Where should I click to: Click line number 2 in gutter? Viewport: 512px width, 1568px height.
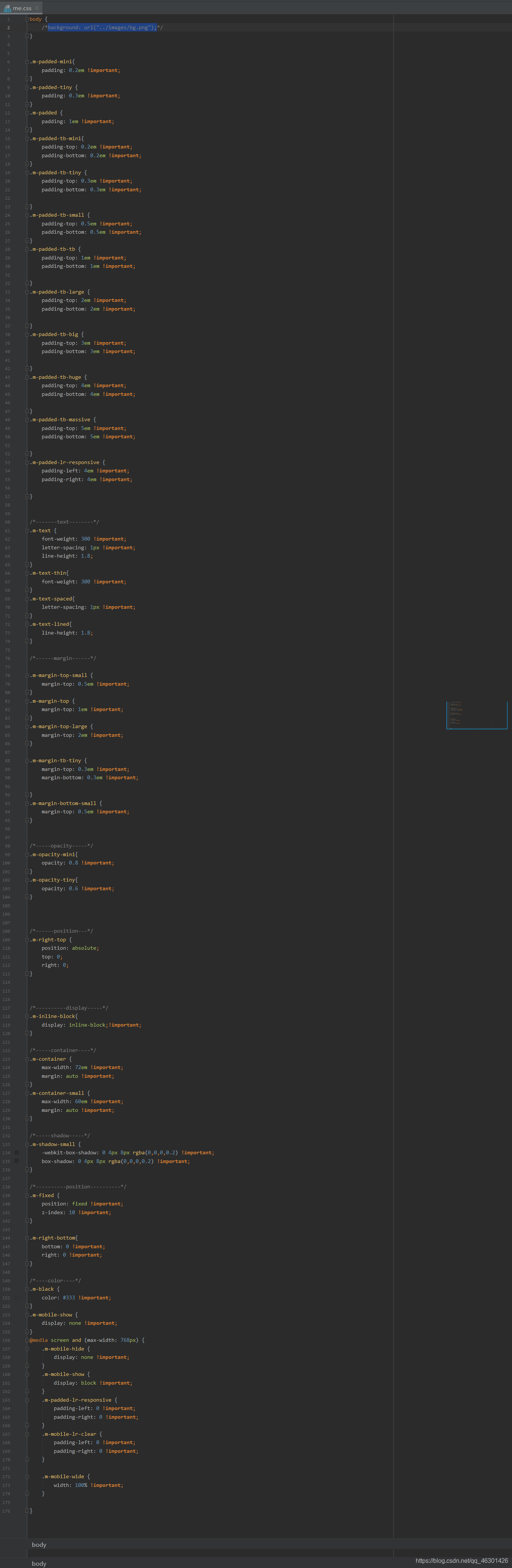click(8, 27)
